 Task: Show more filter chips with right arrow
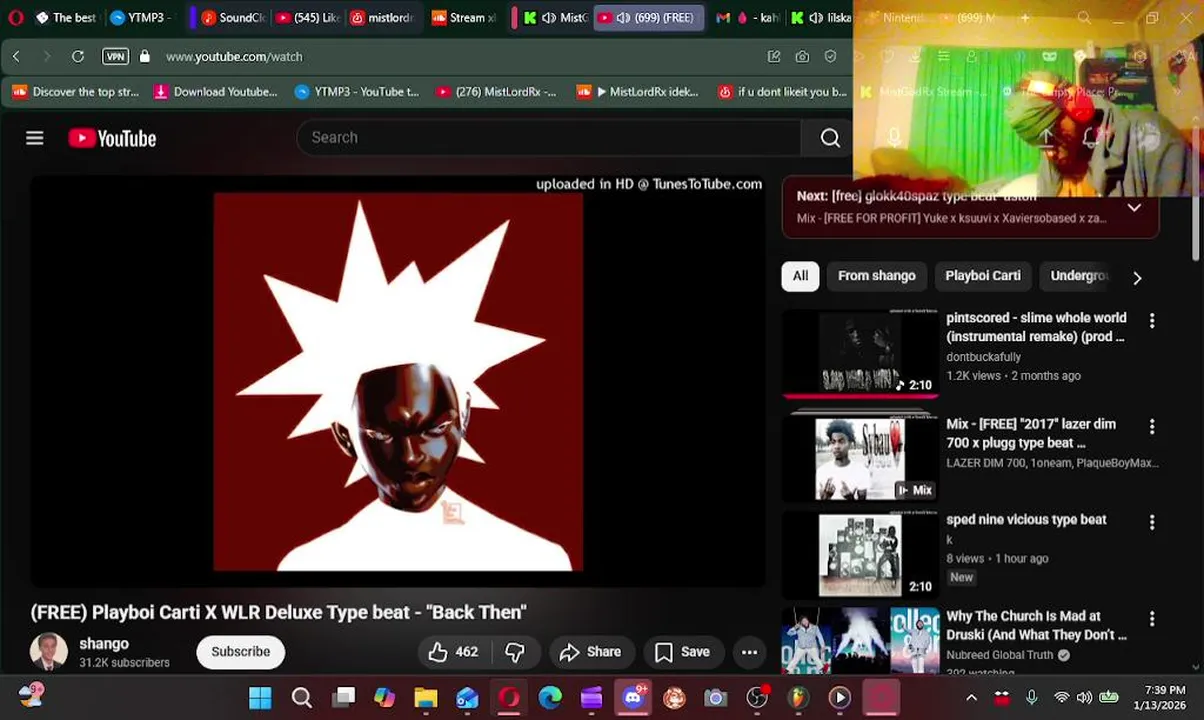[x=1137, y=277]
